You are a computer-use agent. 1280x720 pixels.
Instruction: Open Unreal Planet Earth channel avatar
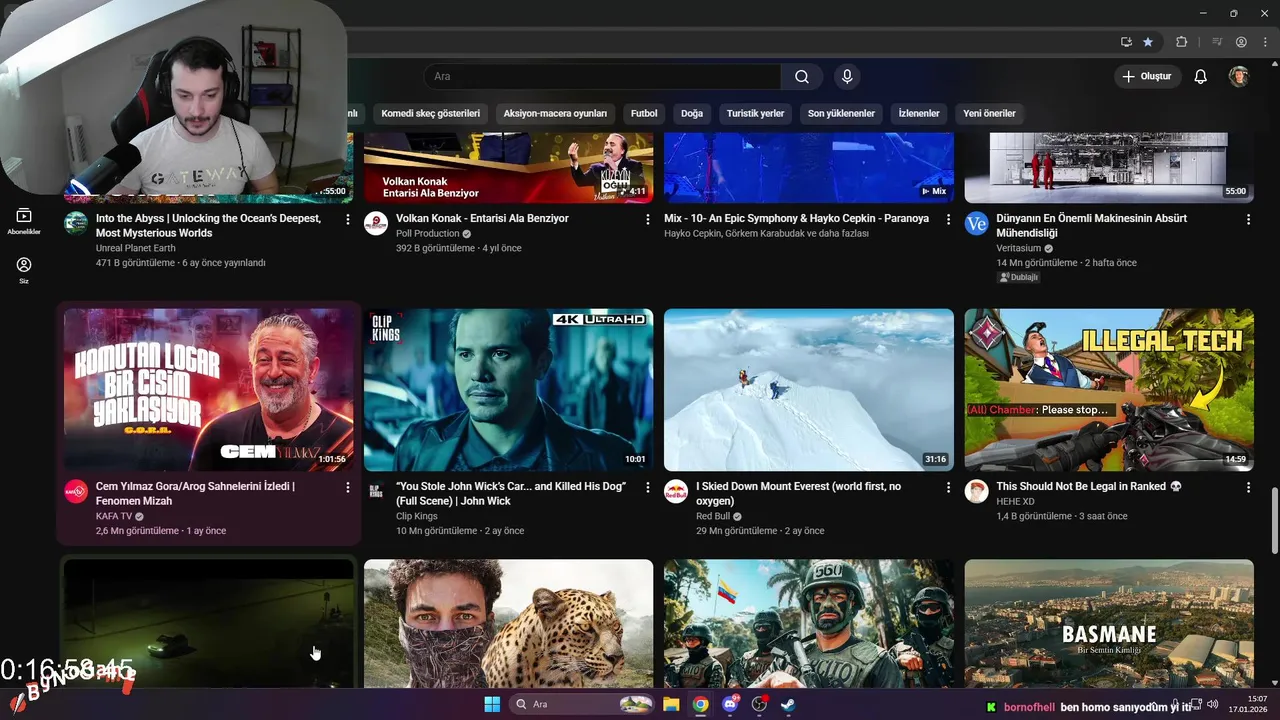coord(76,223)
